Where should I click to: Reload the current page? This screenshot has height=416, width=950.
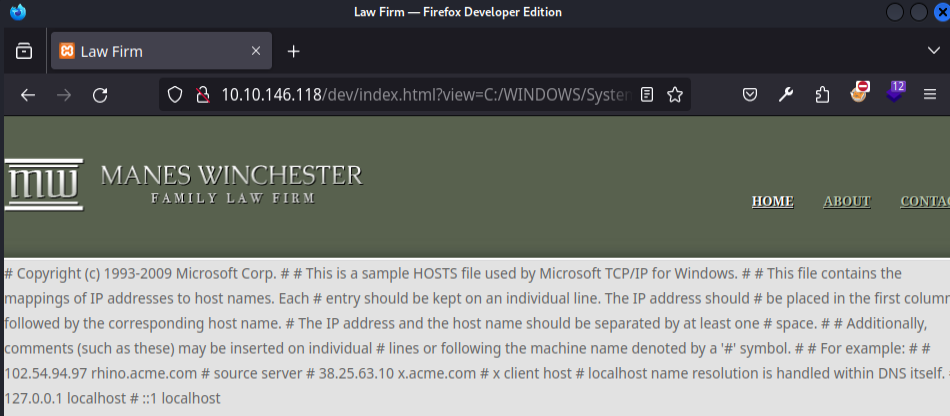pyautogui.click(x=100, y=94)
